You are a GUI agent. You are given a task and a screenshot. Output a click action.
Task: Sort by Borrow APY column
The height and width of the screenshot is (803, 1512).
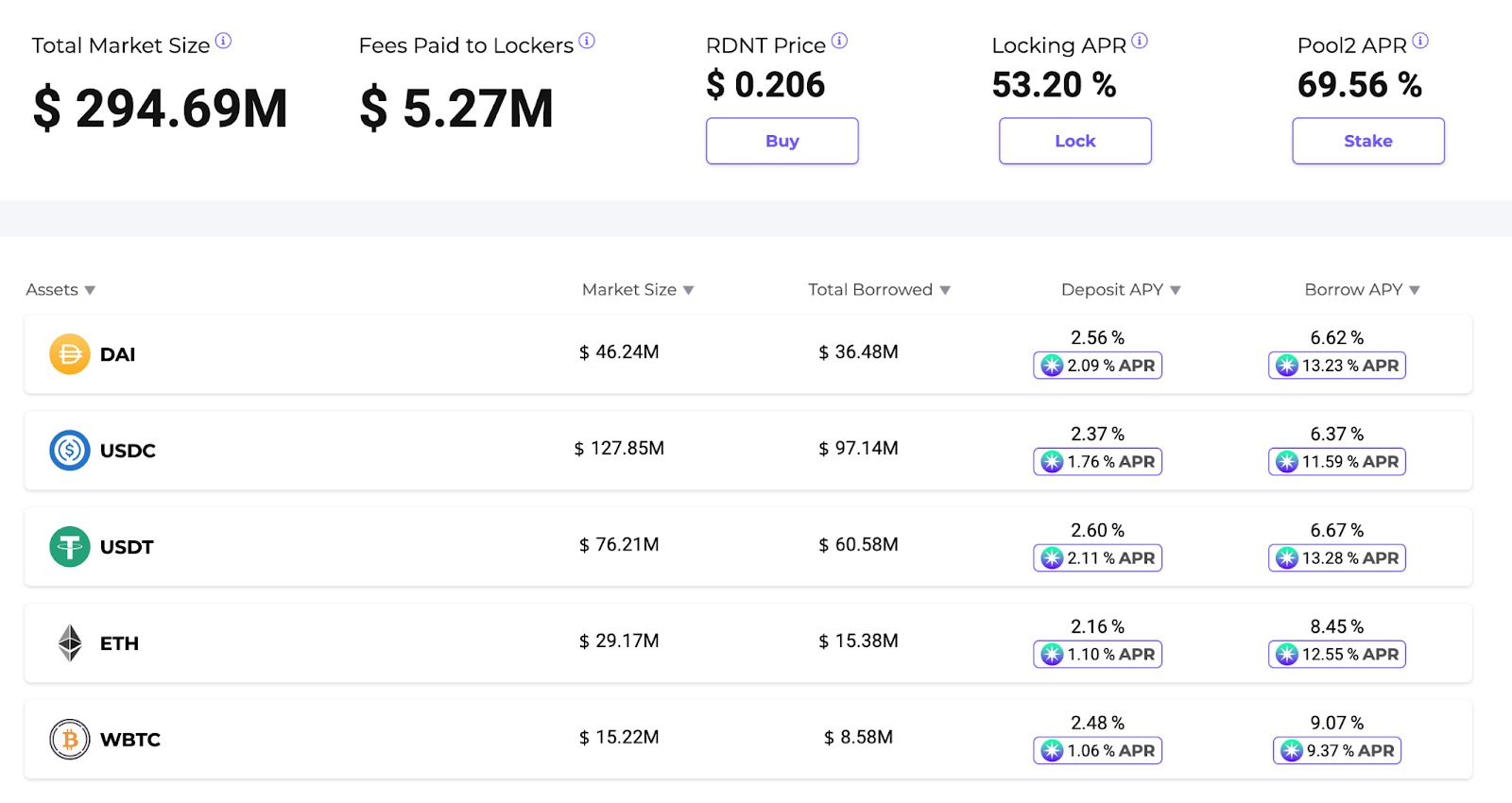(1362, 290)
